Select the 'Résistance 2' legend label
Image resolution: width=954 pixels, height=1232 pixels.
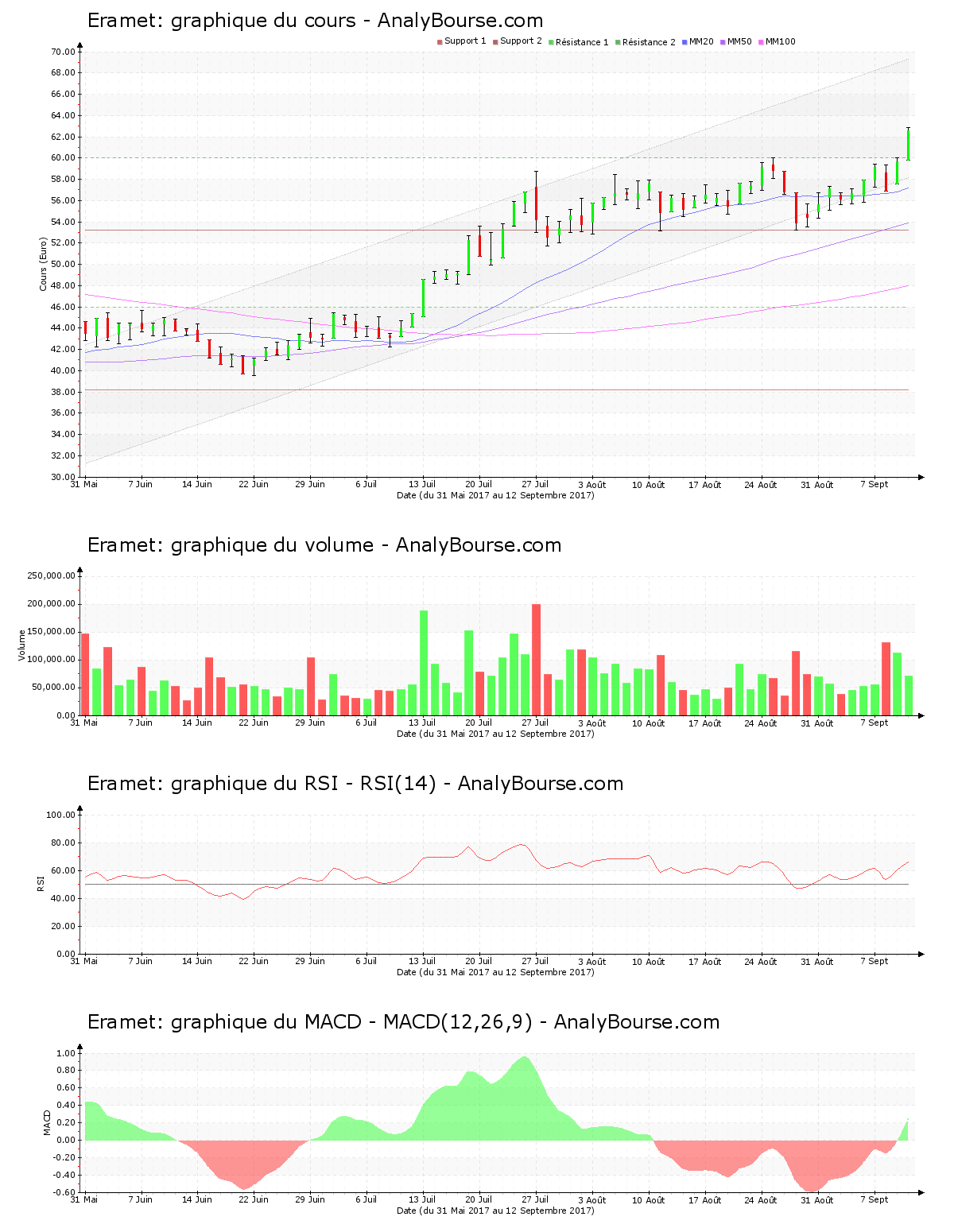click(649, 41)
